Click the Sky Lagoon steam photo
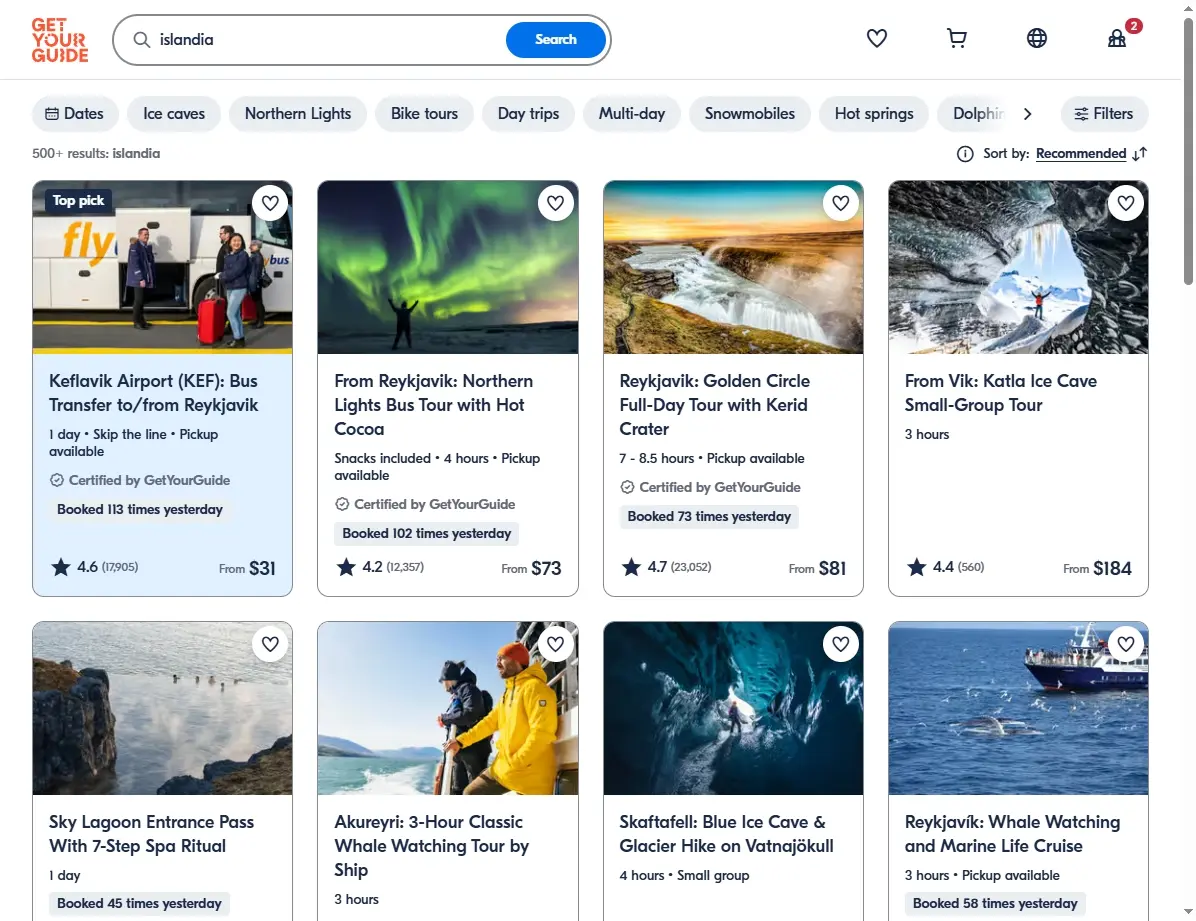The image size is (1196, 921). coord(162,708)
